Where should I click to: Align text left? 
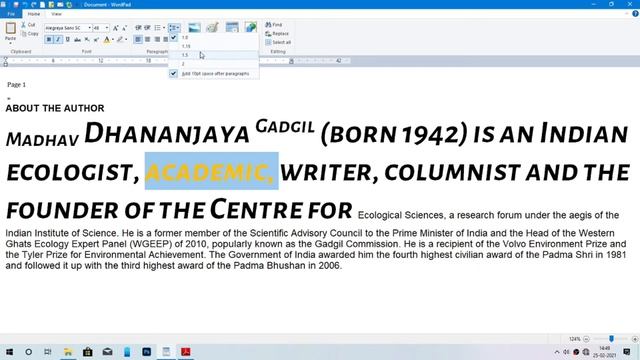point(138,39)
